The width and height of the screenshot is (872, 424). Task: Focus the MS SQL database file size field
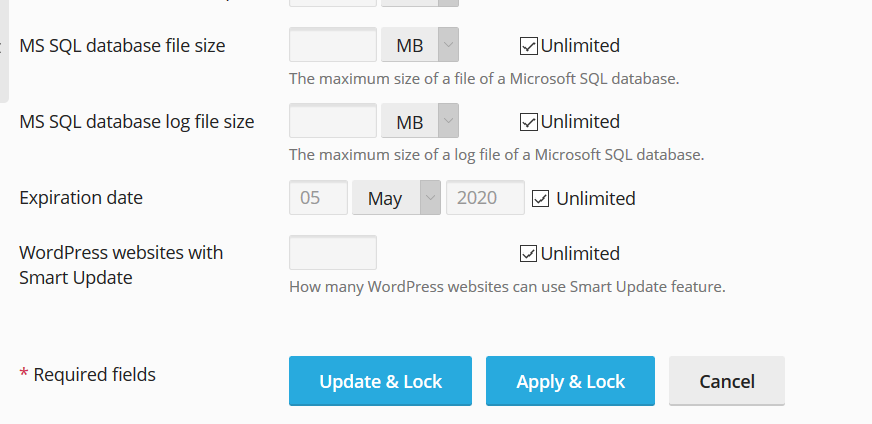[x=333, y=45]
